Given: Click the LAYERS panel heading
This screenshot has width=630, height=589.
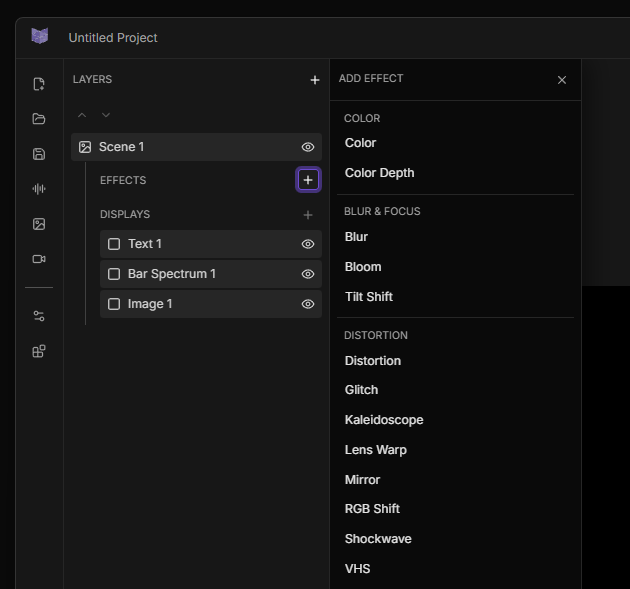Looking at the screenshot, I should pyautogui.click(x=92, y=79).
